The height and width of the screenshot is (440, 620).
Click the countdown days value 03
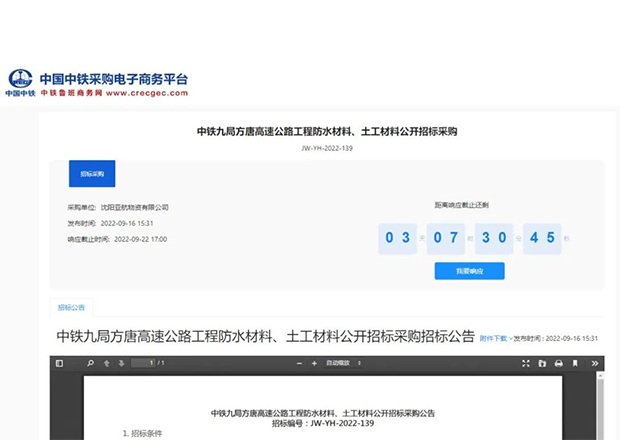397,238
